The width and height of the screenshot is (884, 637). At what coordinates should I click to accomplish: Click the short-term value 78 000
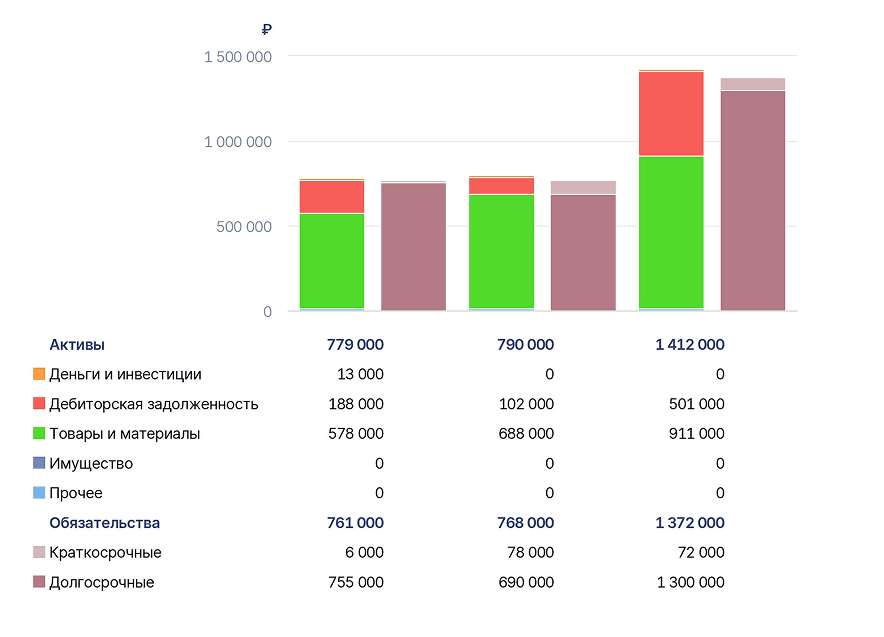pos(531,552)
